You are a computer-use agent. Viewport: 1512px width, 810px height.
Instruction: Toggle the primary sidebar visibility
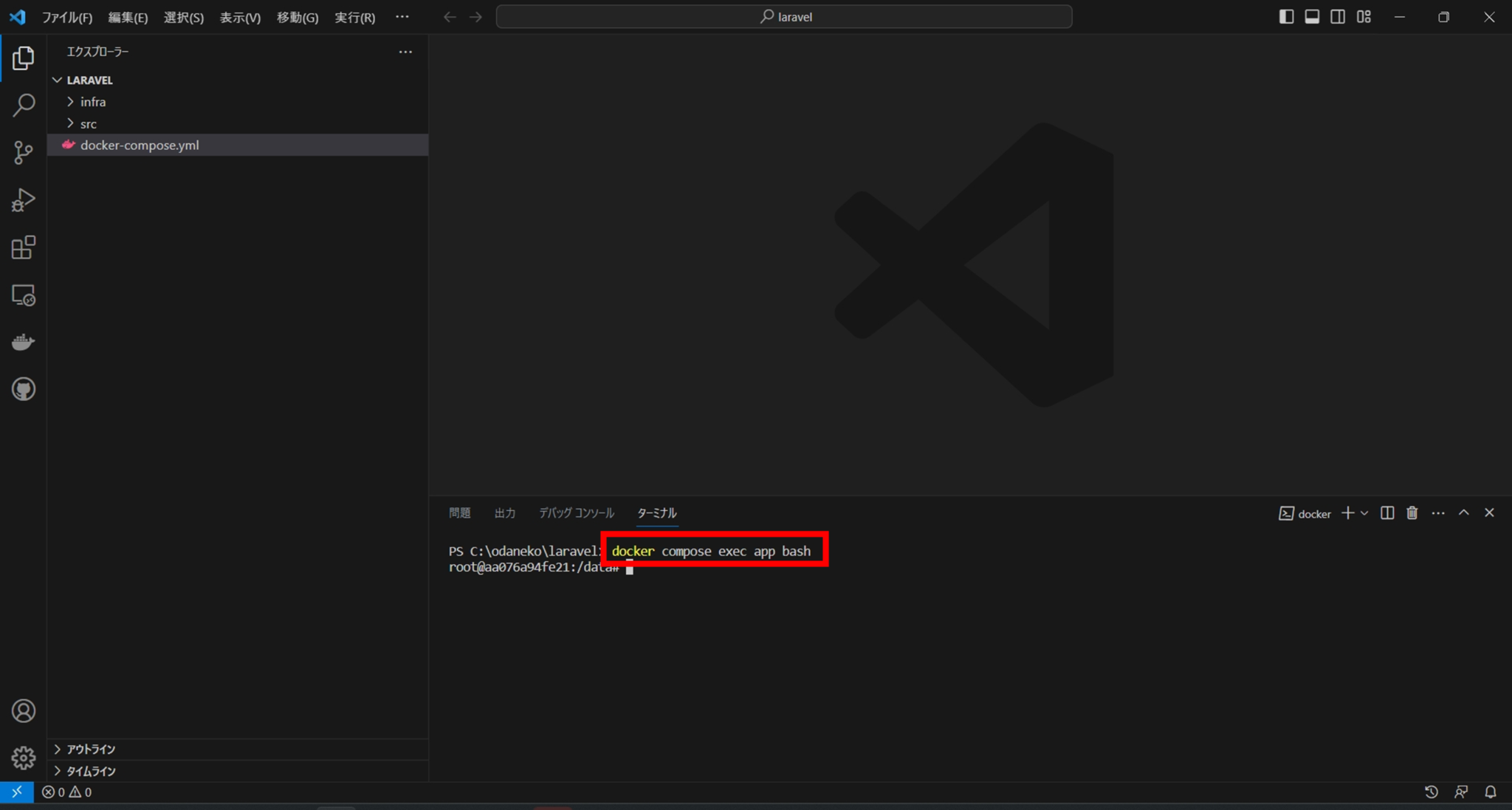(1286, 16)
